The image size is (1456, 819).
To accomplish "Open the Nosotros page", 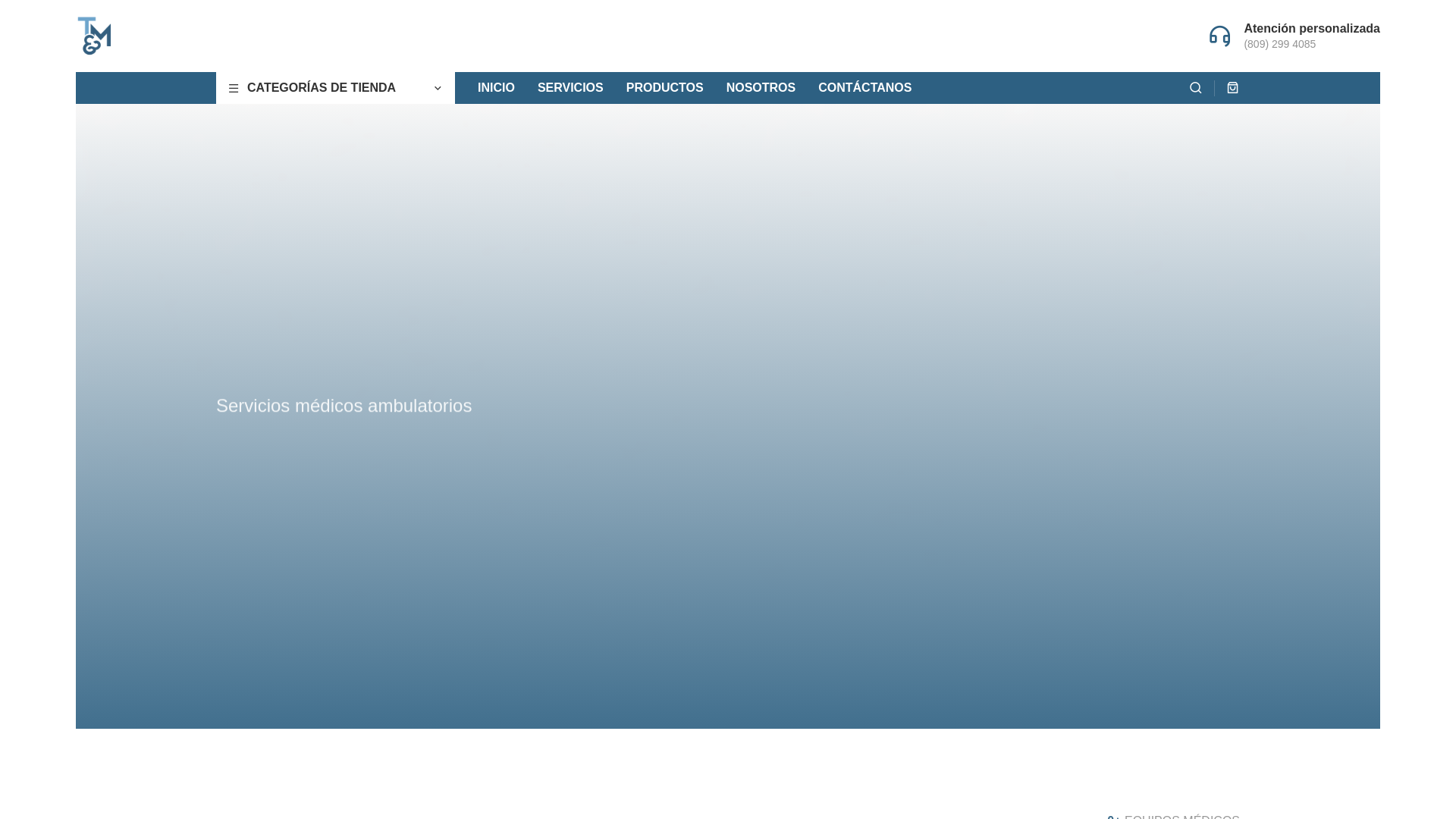I will coord(761,88).
